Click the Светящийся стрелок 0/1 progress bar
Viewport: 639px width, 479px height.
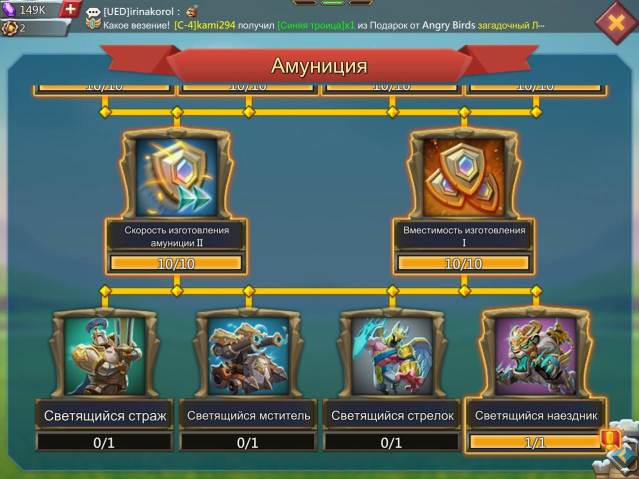tap(392, 442)
